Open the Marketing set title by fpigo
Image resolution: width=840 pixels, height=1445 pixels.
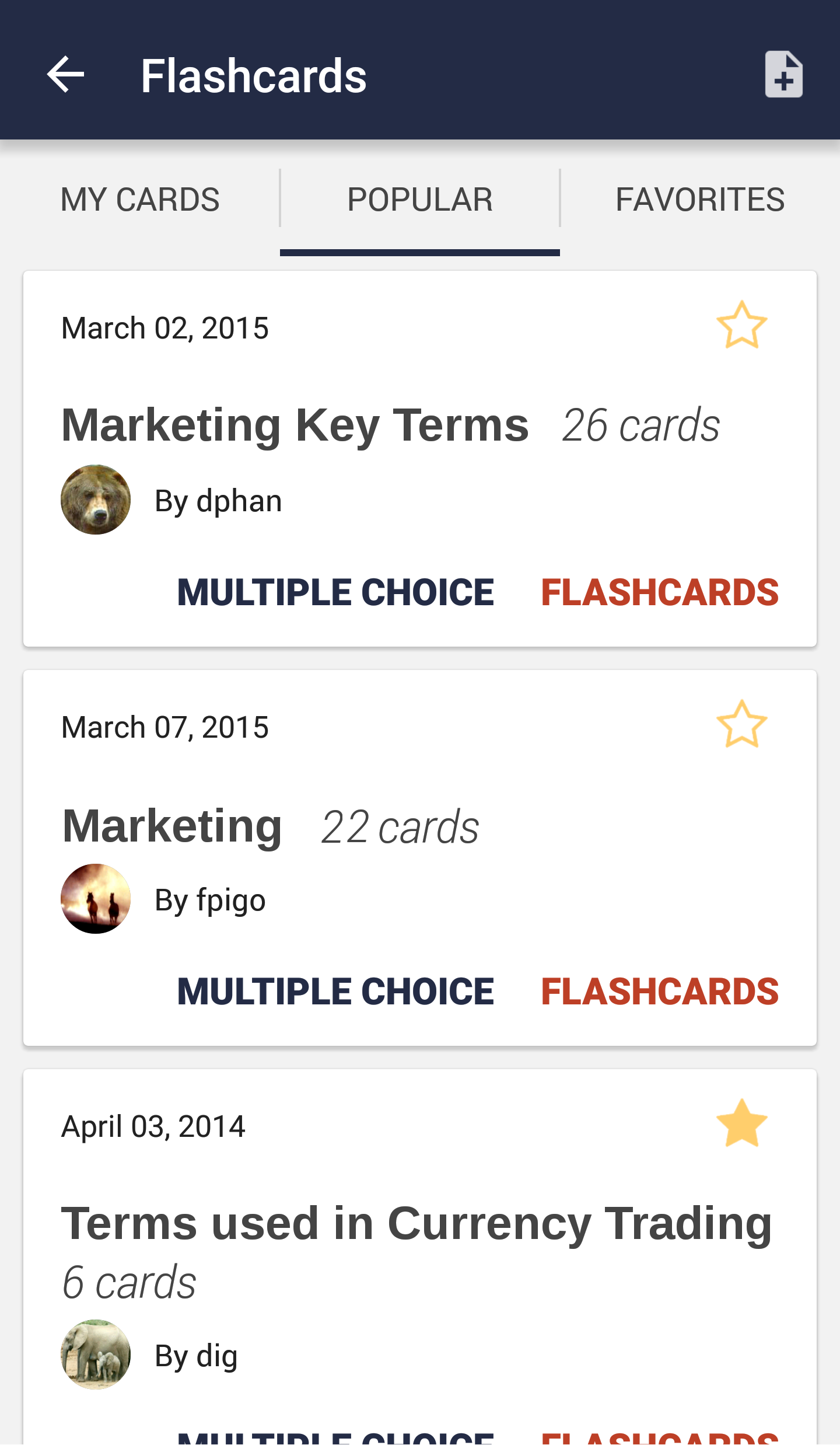(x=173, y=826)
